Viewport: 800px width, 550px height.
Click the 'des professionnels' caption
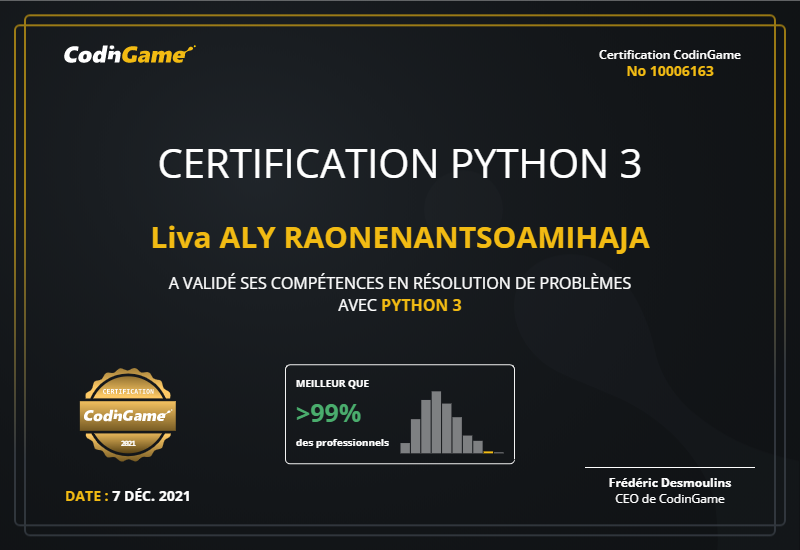pos(342,442)
